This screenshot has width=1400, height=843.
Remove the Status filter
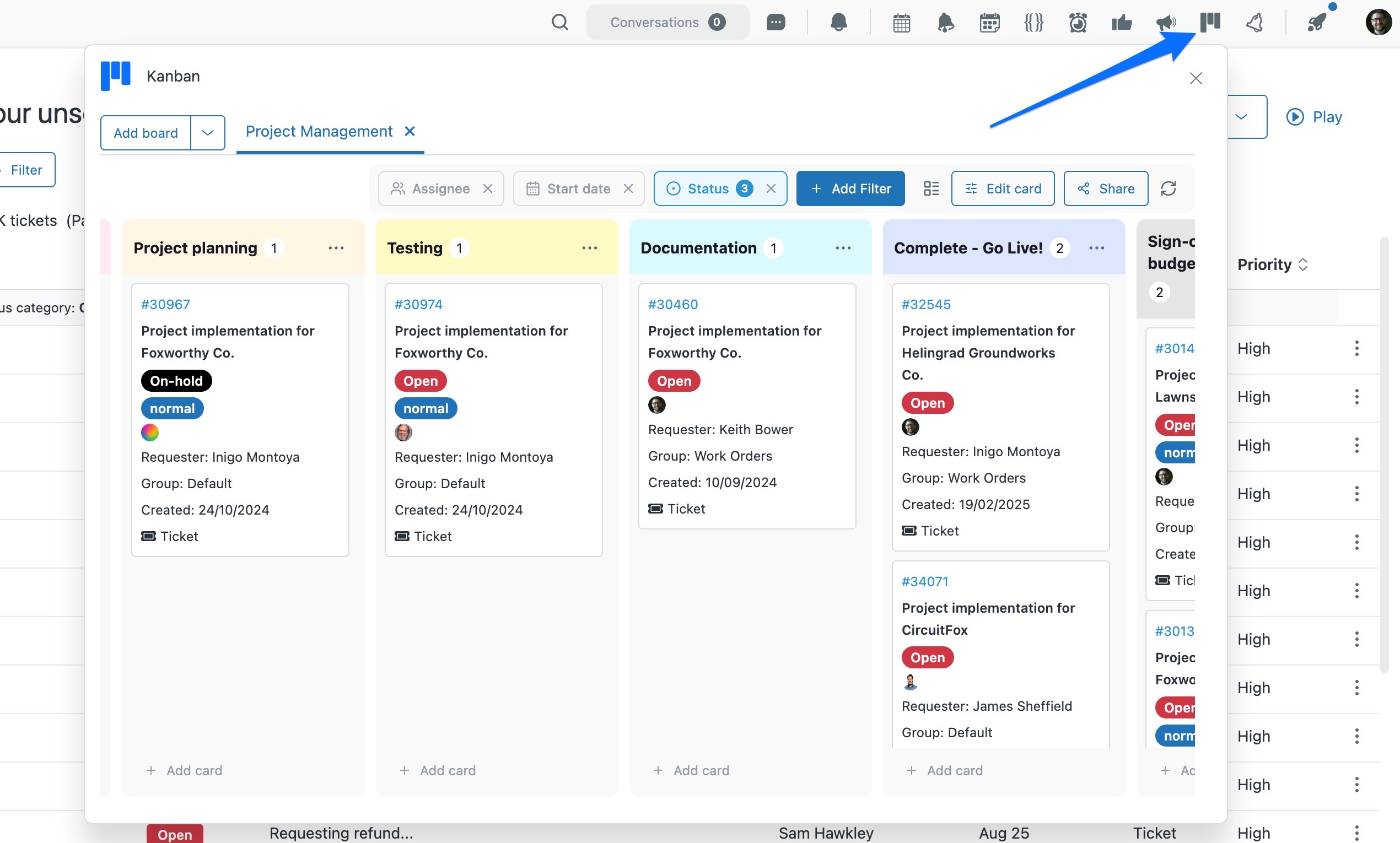tap(771, 188)
